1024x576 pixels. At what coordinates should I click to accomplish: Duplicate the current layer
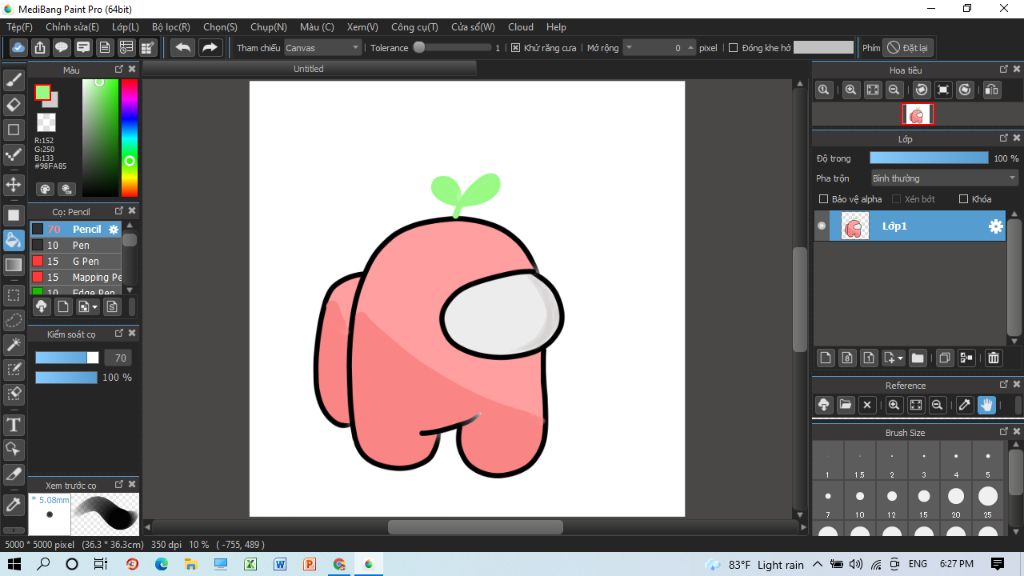[x=944, y=358]
